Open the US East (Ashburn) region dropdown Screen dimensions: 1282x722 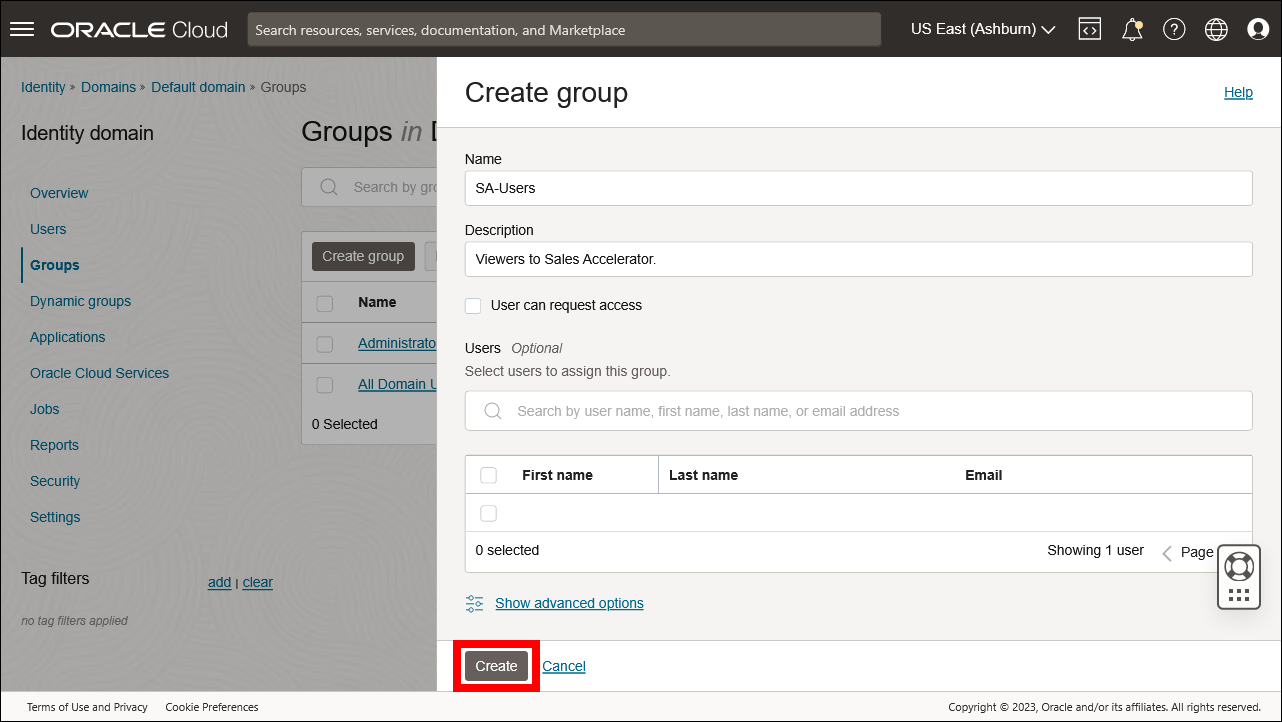pyautogui.click(x=982, y=29)
